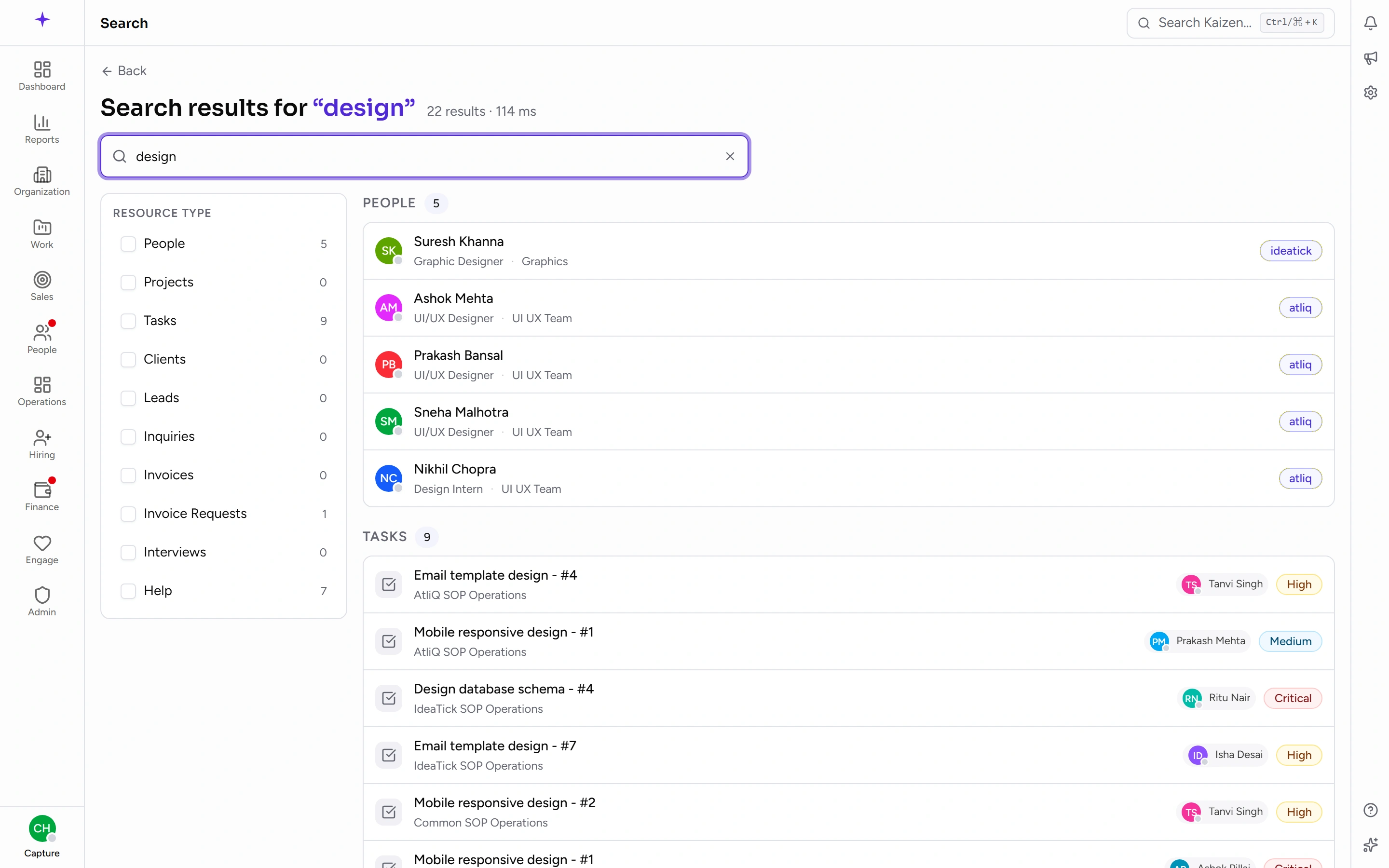
Task: Open Mobile responsive design - #2 task
Action: [x=848, y=812]
